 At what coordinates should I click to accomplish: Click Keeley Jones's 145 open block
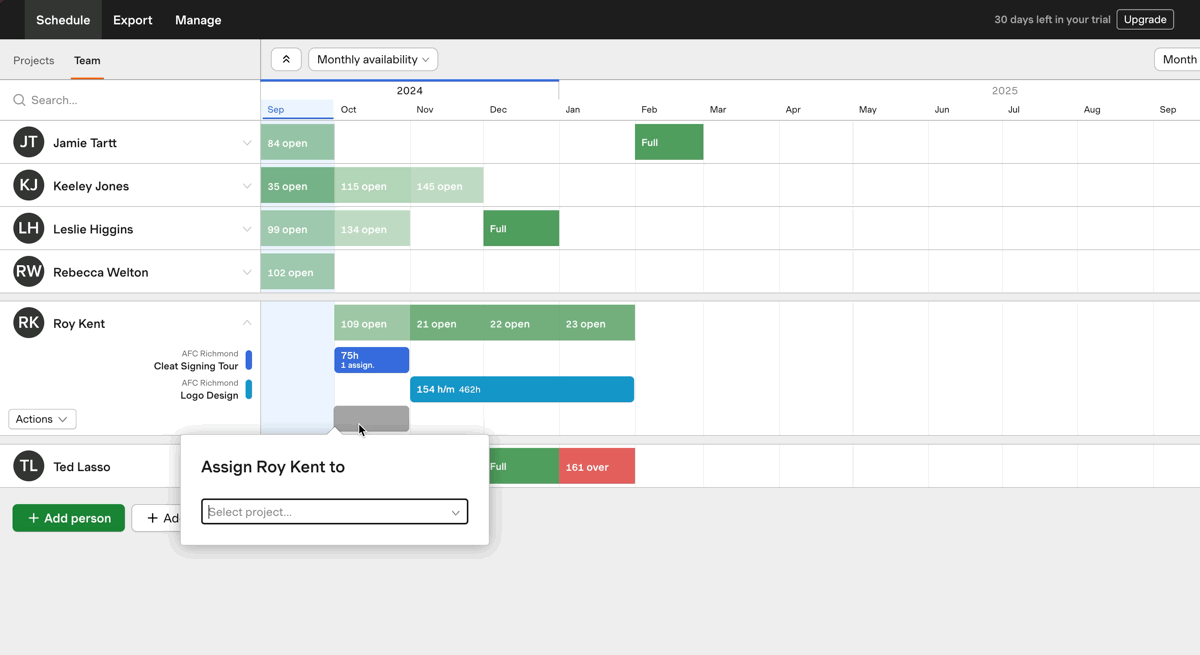(x=447, y=186)
